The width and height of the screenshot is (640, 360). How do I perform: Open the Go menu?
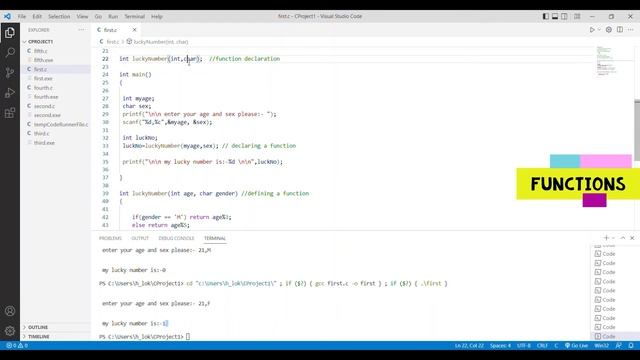98,16
